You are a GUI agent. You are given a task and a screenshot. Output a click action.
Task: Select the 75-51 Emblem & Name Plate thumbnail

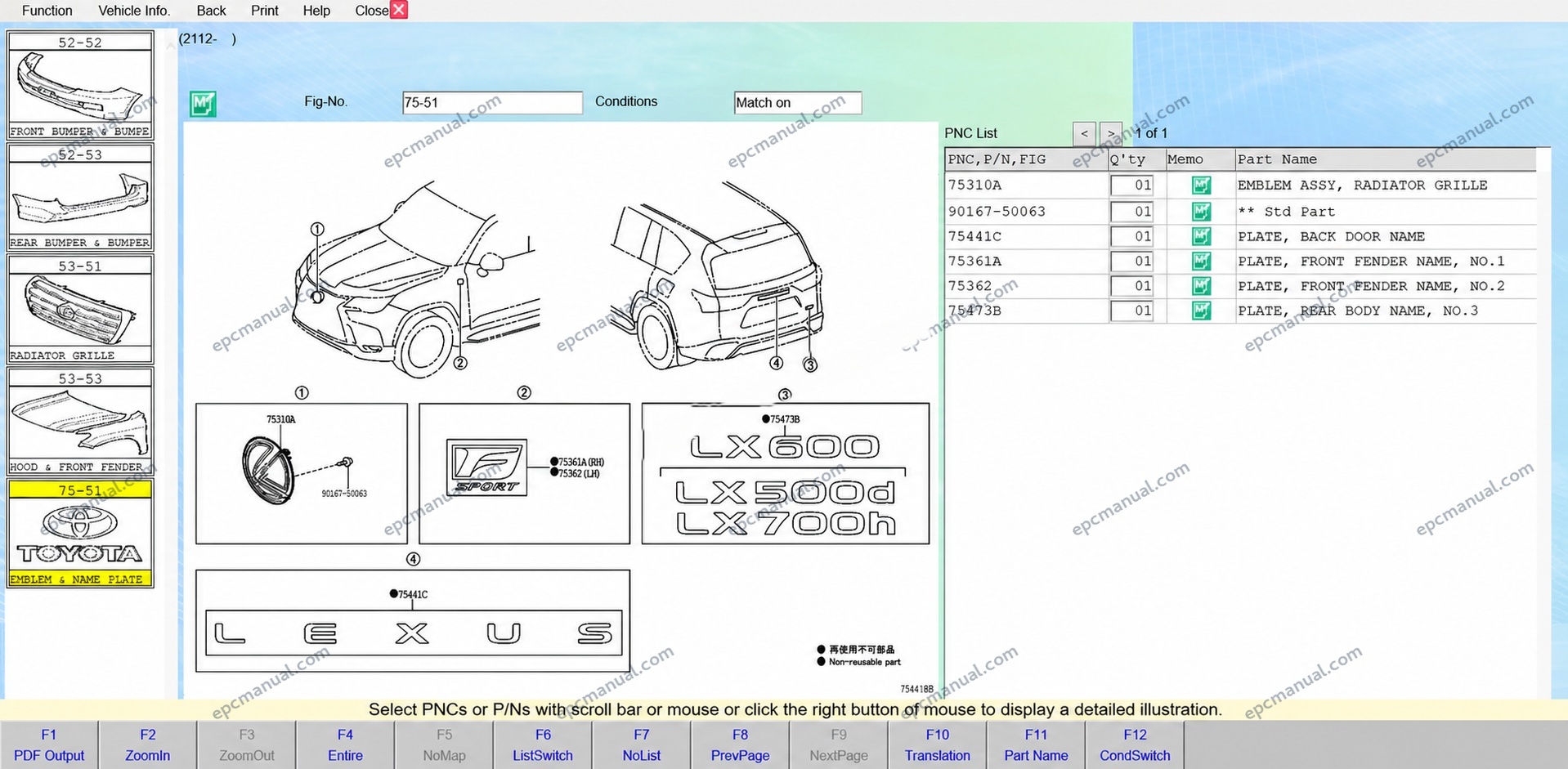(80, 534)
